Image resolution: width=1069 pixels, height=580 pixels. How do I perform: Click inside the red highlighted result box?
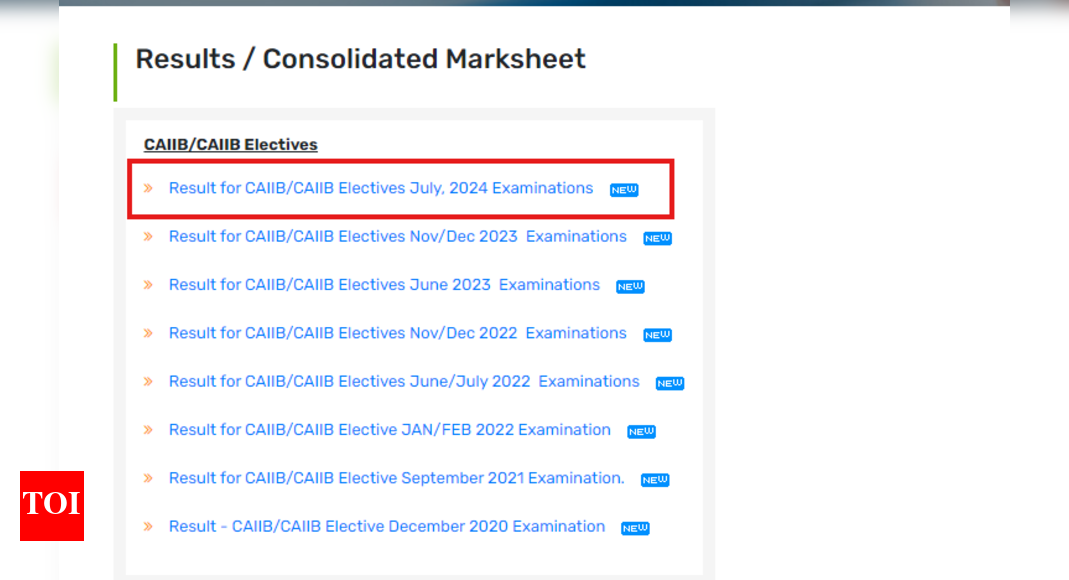click(x=400, y=189)
